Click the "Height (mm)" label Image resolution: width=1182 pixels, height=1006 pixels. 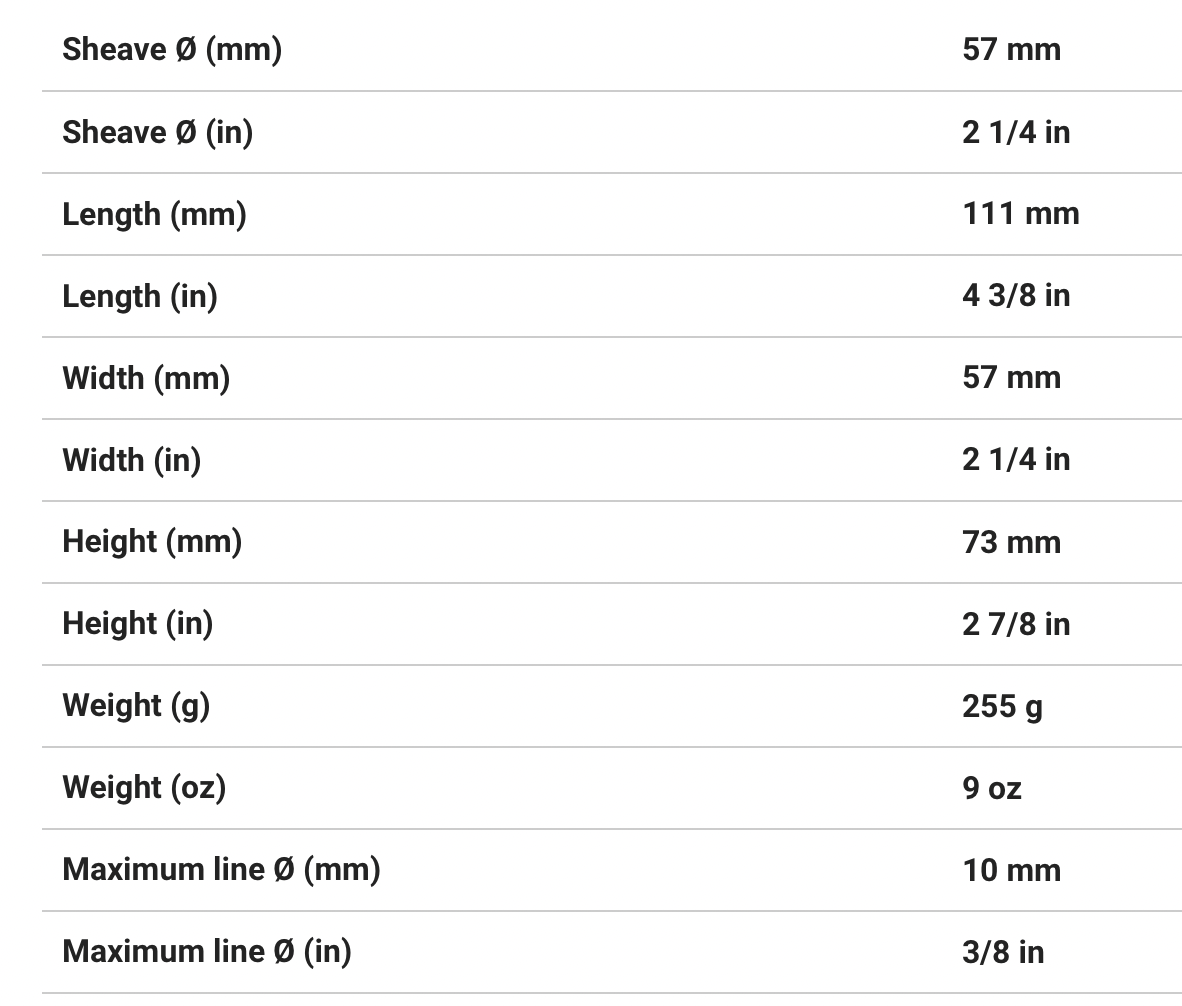point(152,541)
